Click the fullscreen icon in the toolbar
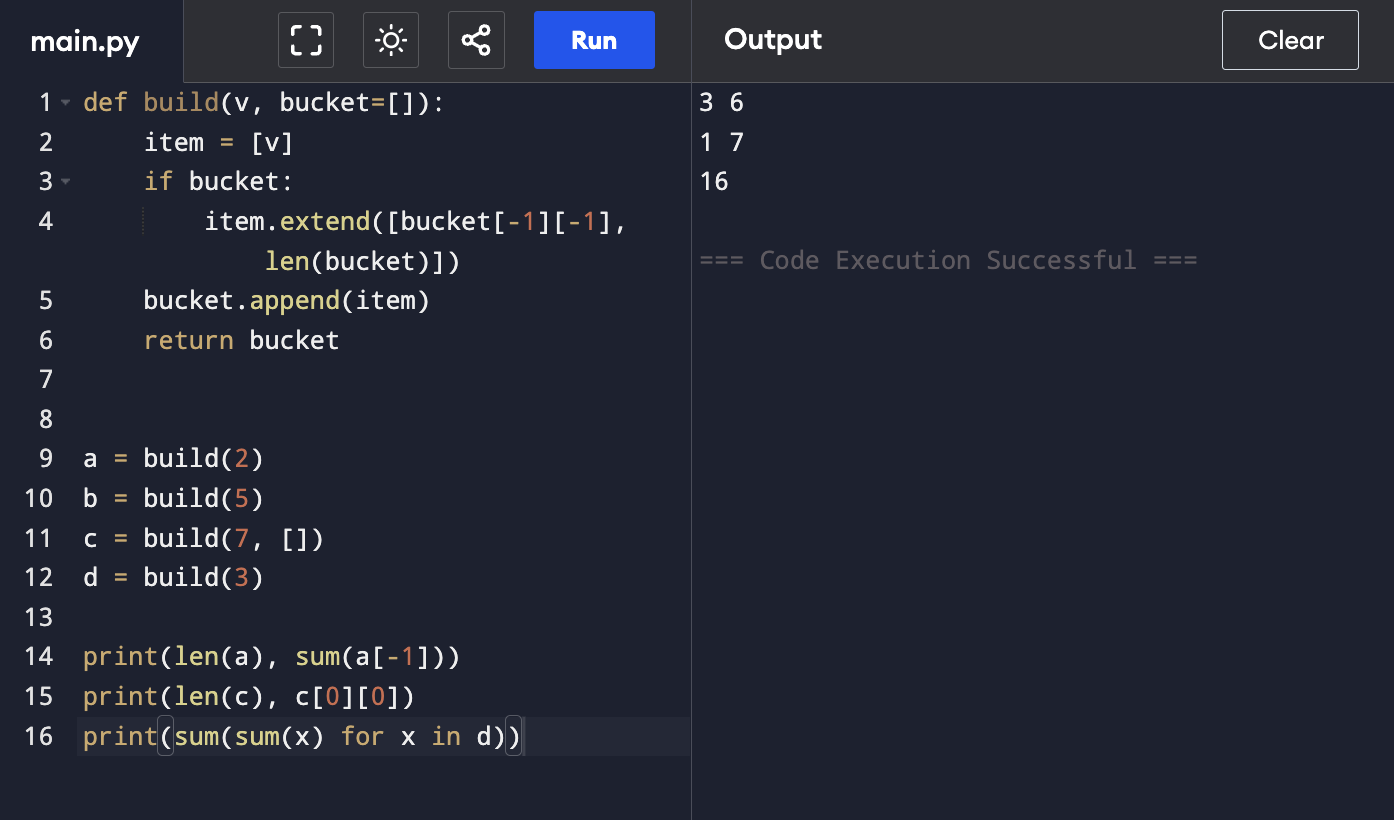Screen dimensions: 1394x820 click(306, 40)
